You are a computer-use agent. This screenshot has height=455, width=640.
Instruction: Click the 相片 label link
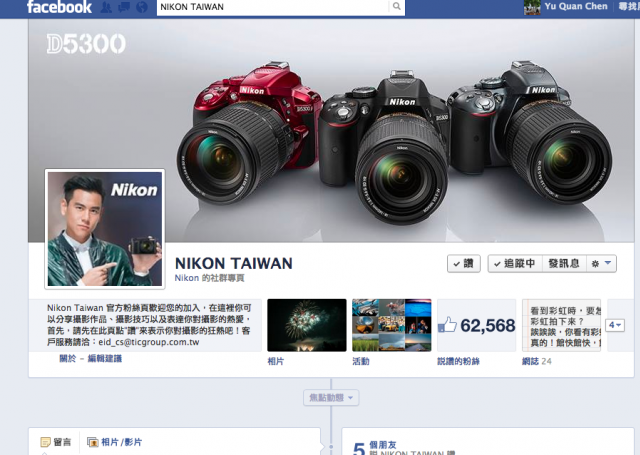click(276, 362)
